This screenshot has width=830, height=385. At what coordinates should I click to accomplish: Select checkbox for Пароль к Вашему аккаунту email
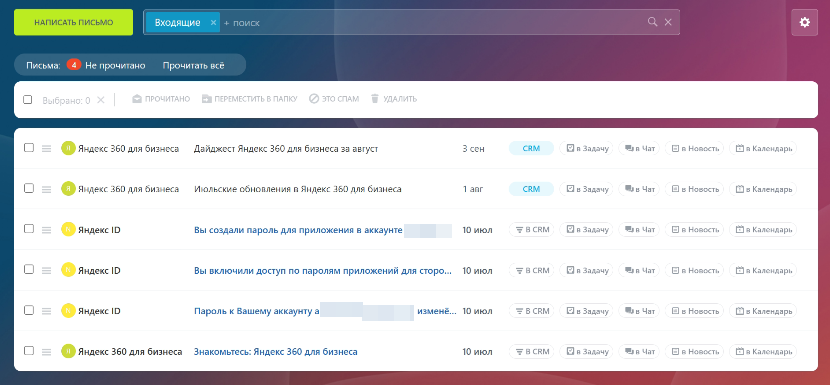29,310
